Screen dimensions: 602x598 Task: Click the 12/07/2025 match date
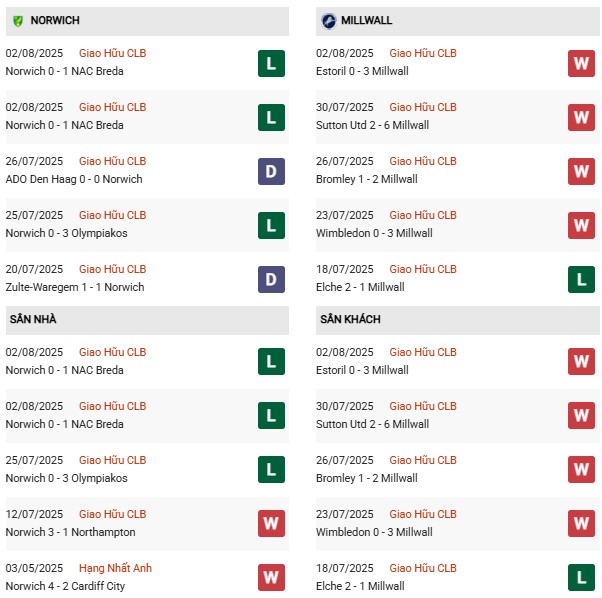34,514
